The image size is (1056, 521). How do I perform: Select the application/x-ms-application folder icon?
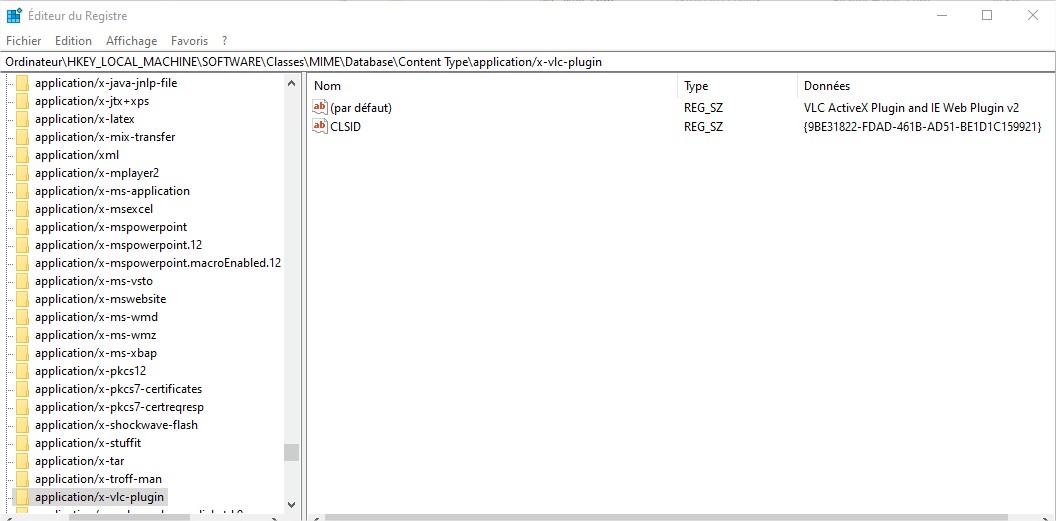coord(23,191)
